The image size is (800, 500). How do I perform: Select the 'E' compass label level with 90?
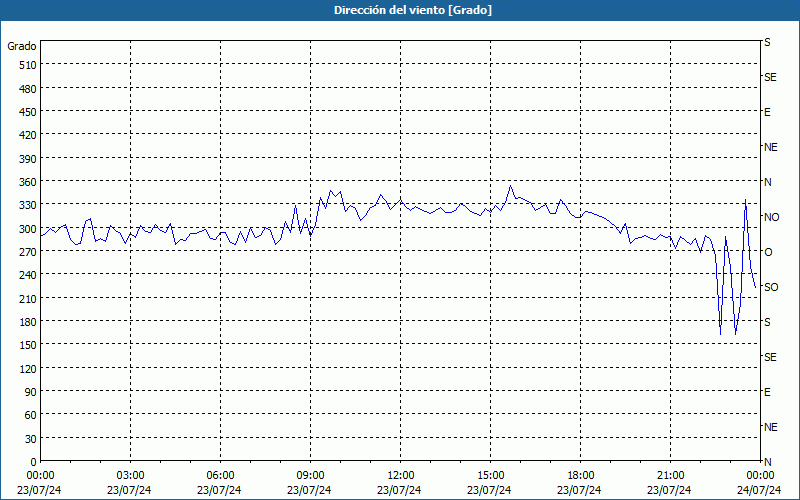pos(767,392)
